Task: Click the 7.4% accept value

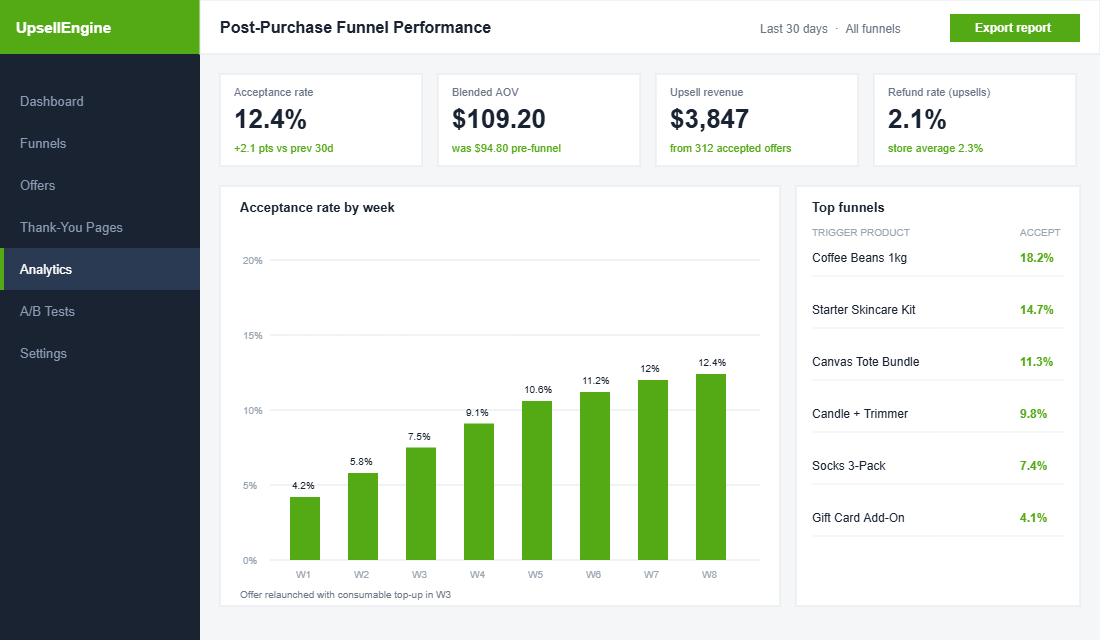Action: (1033, 465)
